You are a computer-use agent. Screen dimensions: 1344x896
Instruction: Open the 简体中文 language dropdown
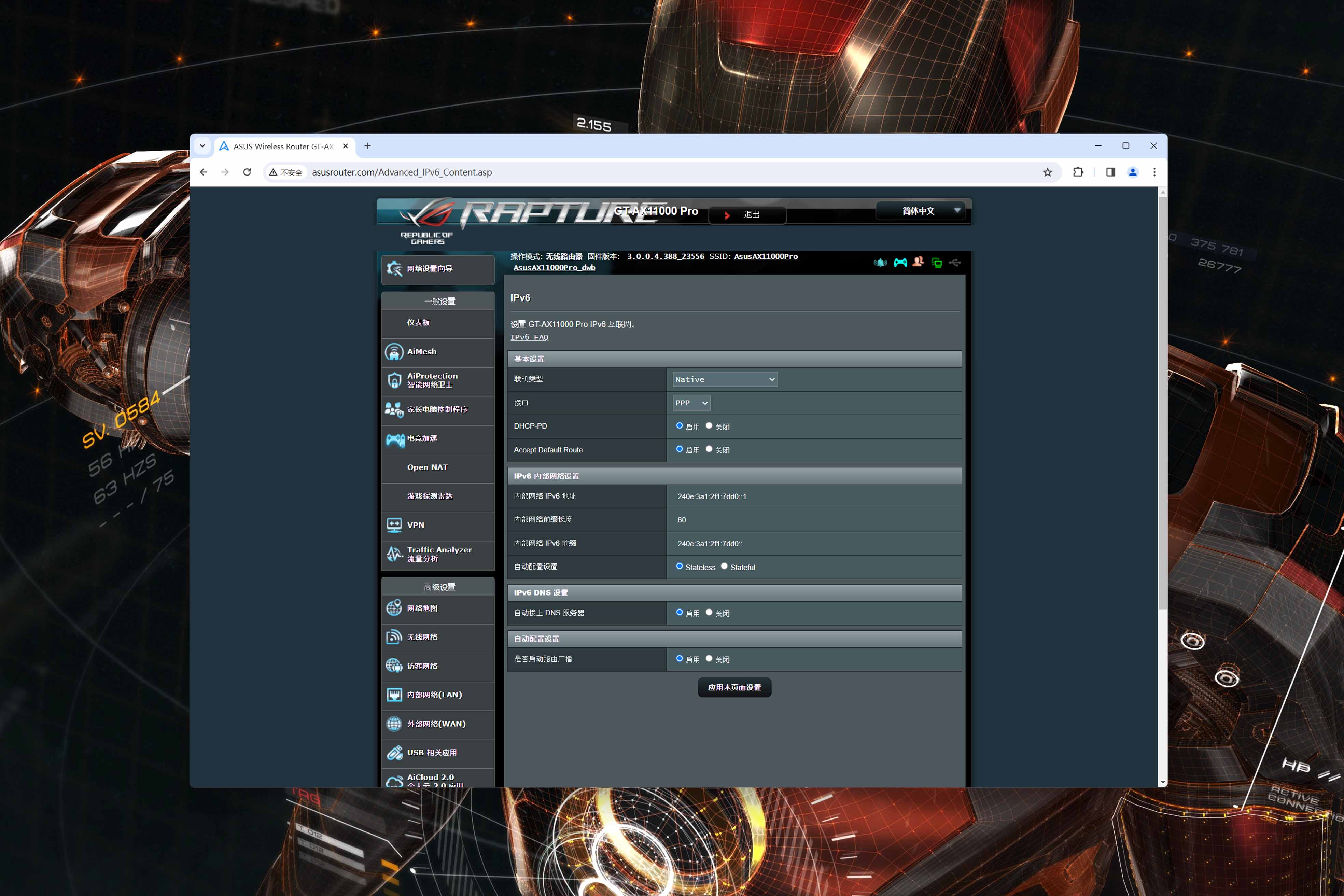coord(920,211)
